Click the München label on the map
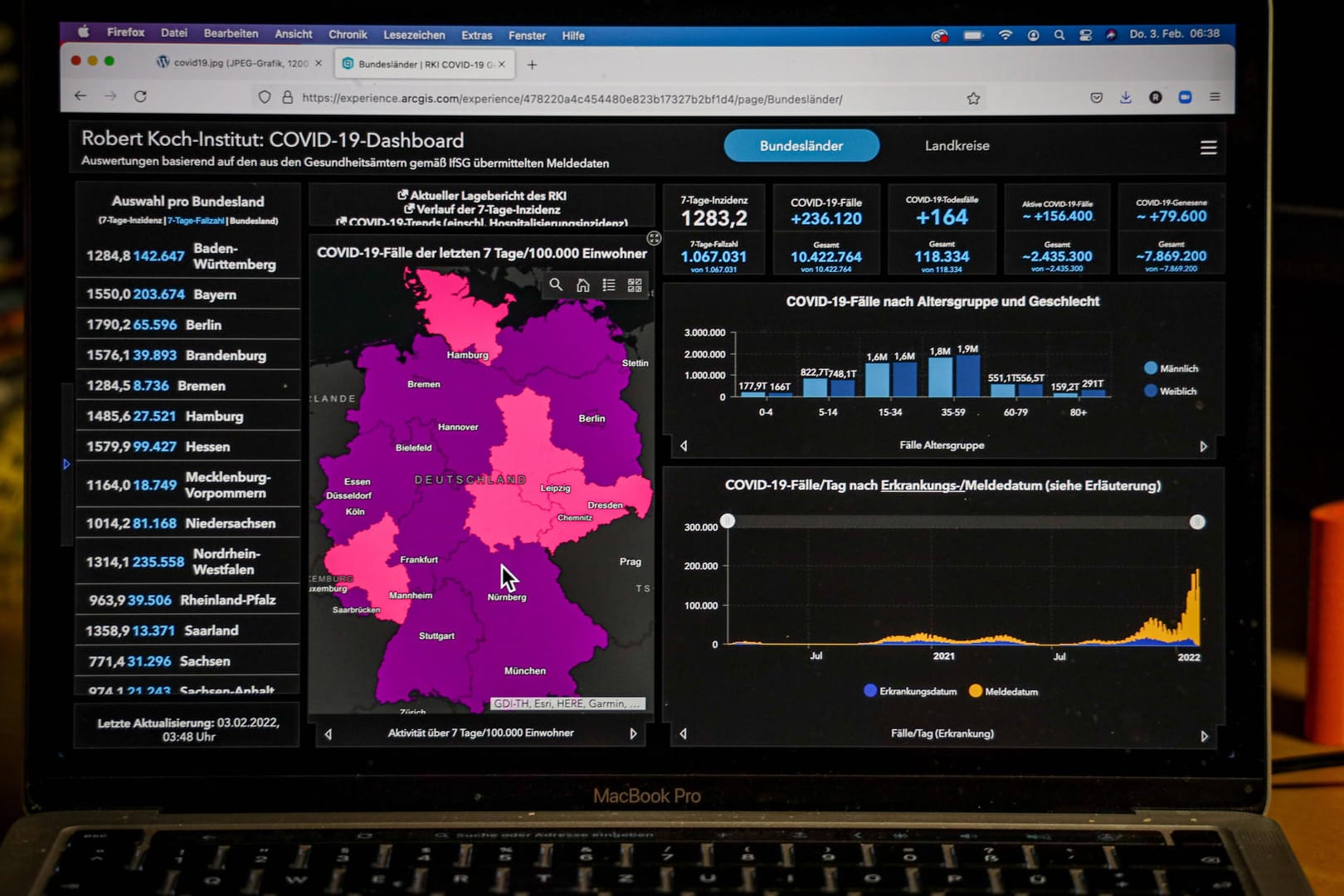This screenshot has width=1344, height=896. coord(525,670)
